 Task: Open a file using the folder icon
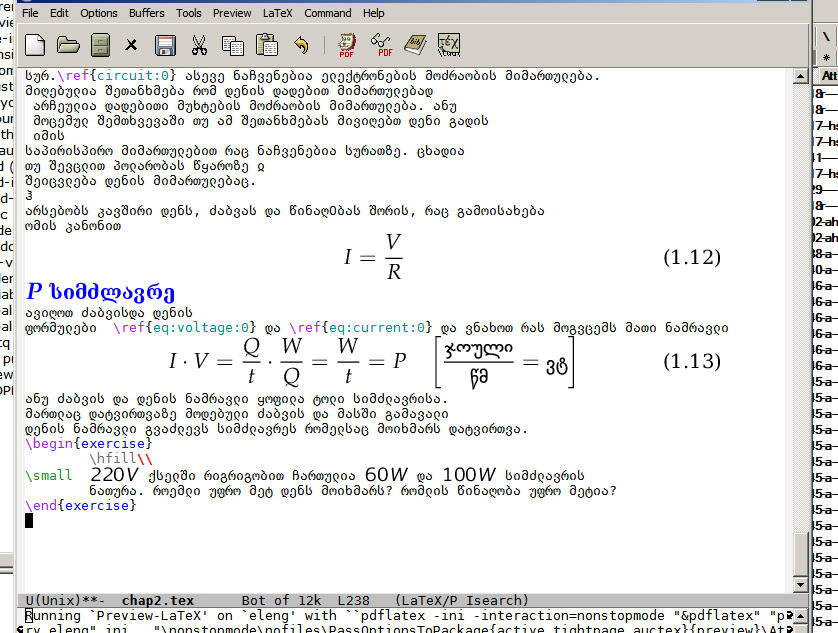(x=68, y=45)
